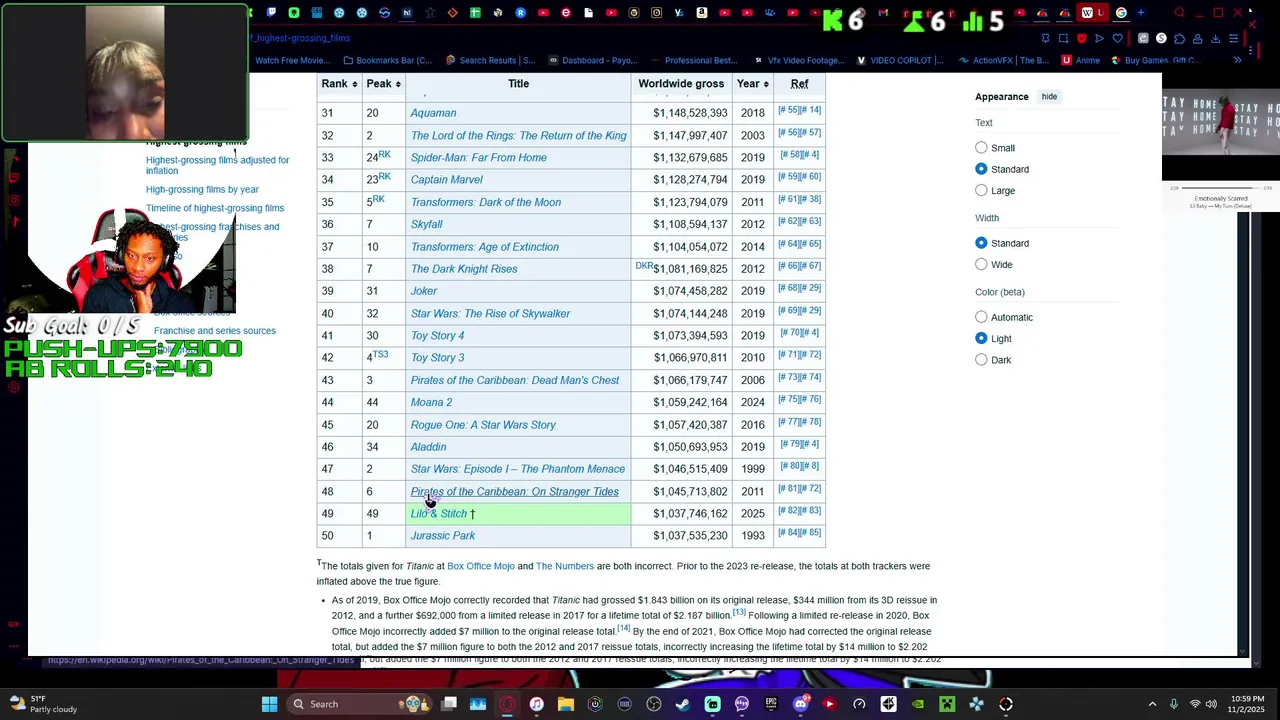Viewport: 1280px width, 720px height.
Task: Open the VIDEO COPILOT bookmark
Action: pyautogui.click(x=899, y=60)
